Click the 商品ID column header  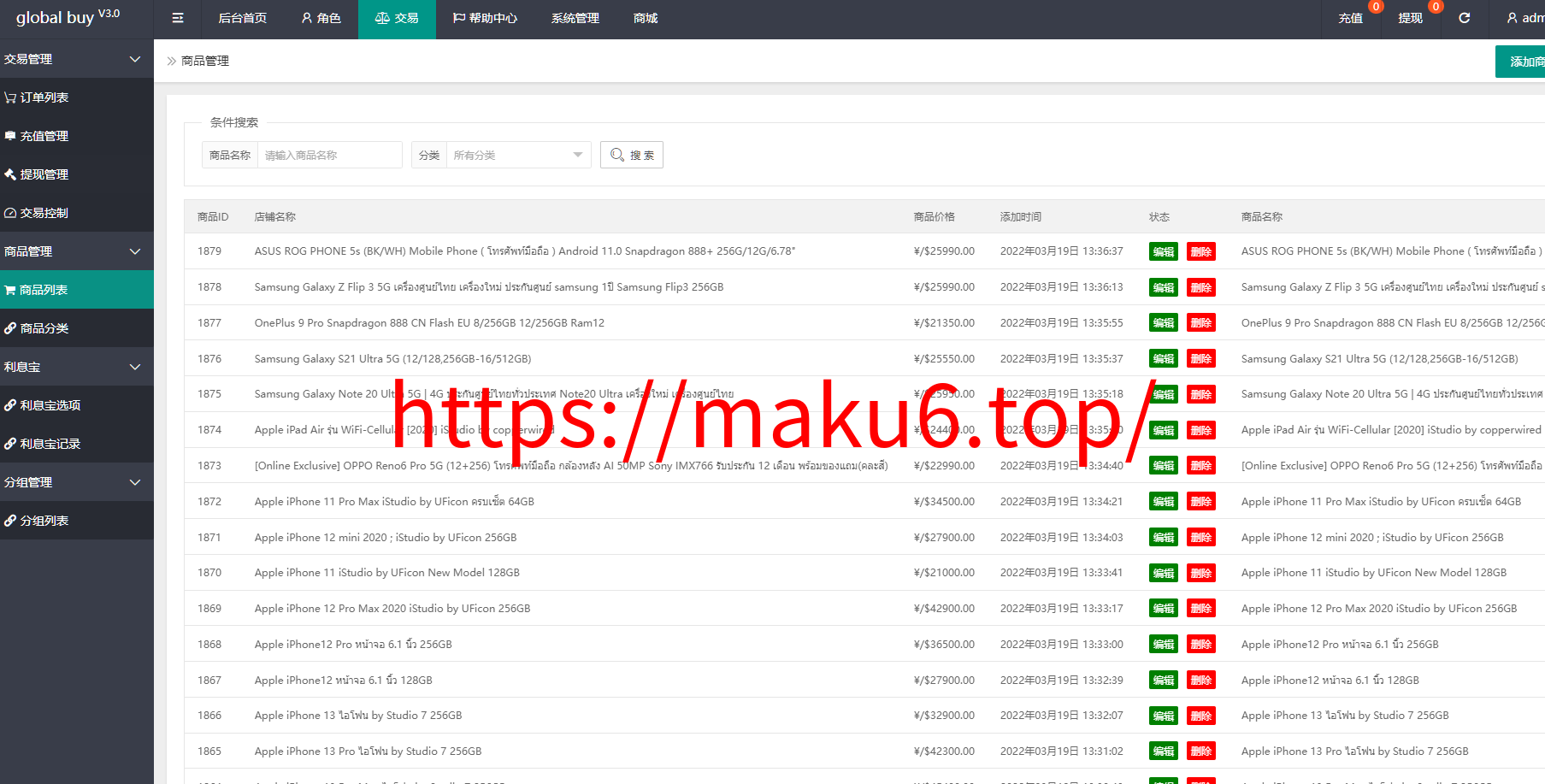[213, 217]
